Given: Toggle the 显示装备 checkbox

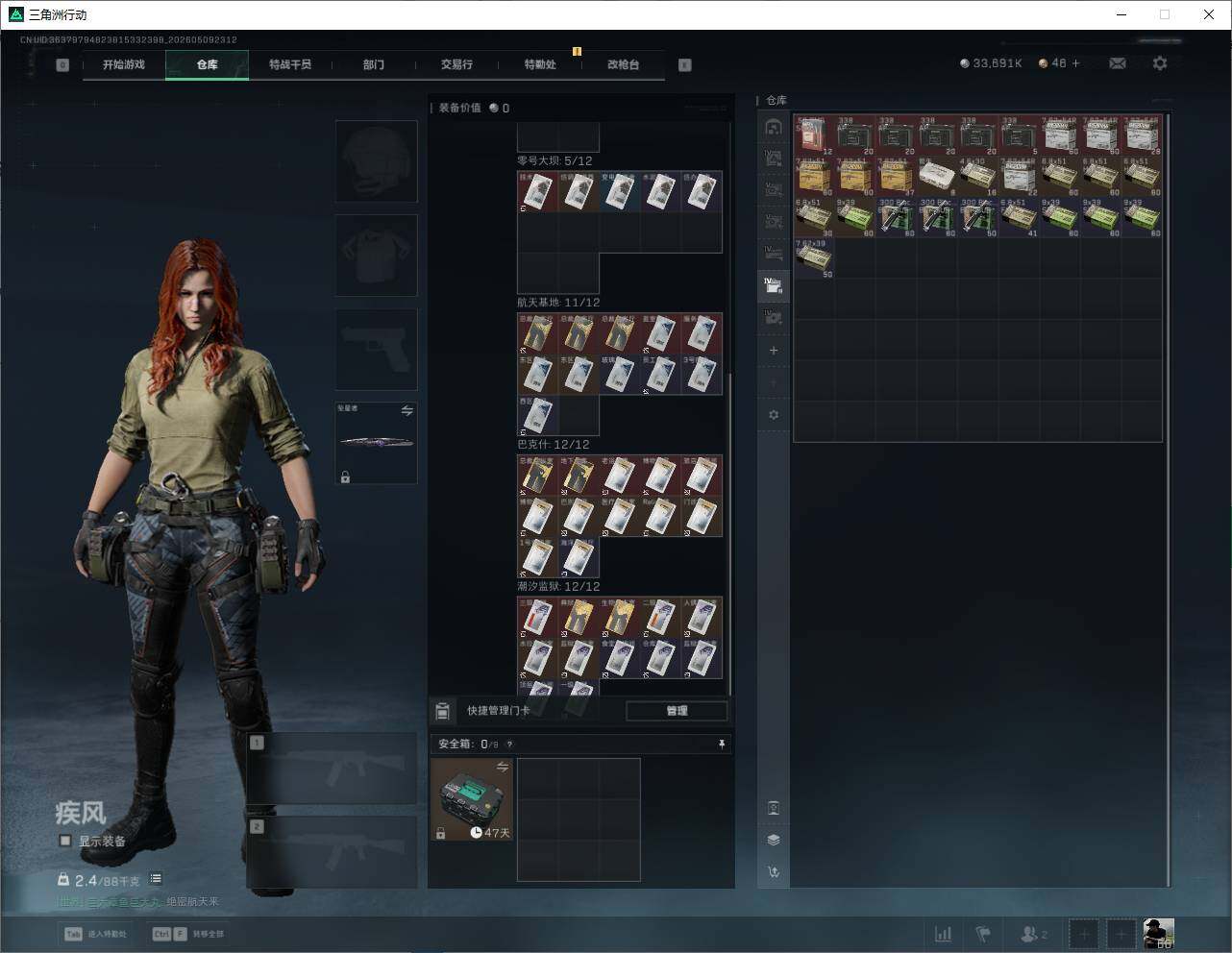Looking at the screenshot, I should [x=65, y=841].
